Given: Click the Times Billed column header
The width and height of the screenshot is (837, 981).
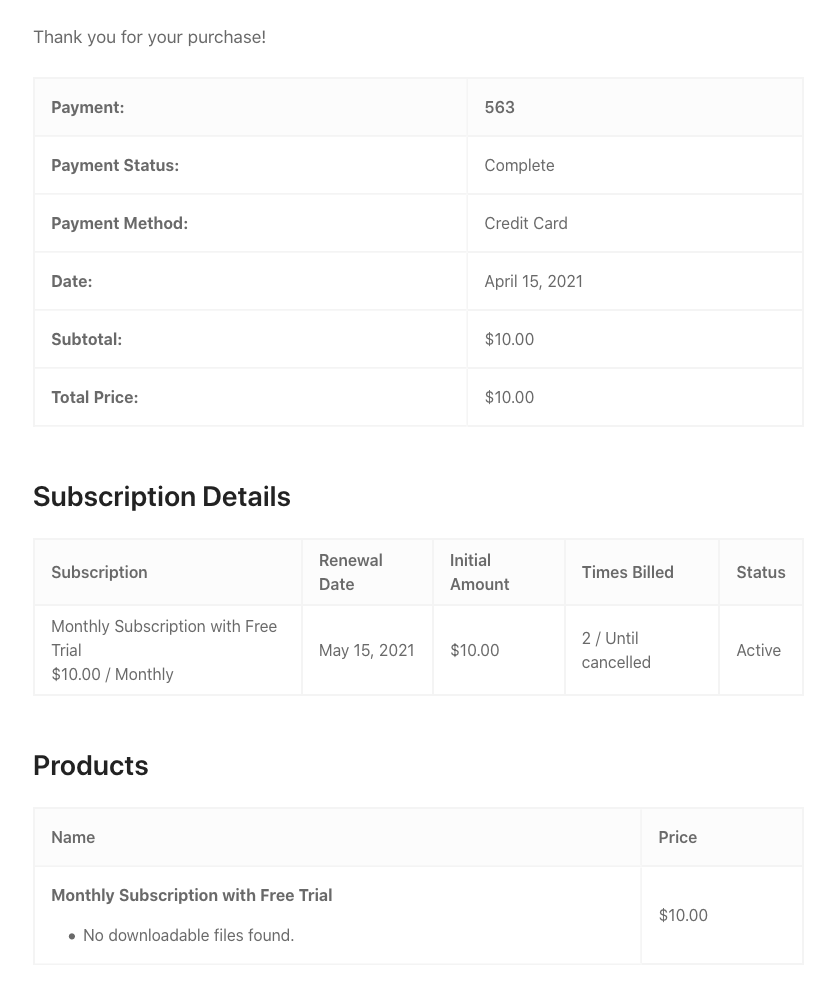Looking at the screenshot, I should click(627, 572).
